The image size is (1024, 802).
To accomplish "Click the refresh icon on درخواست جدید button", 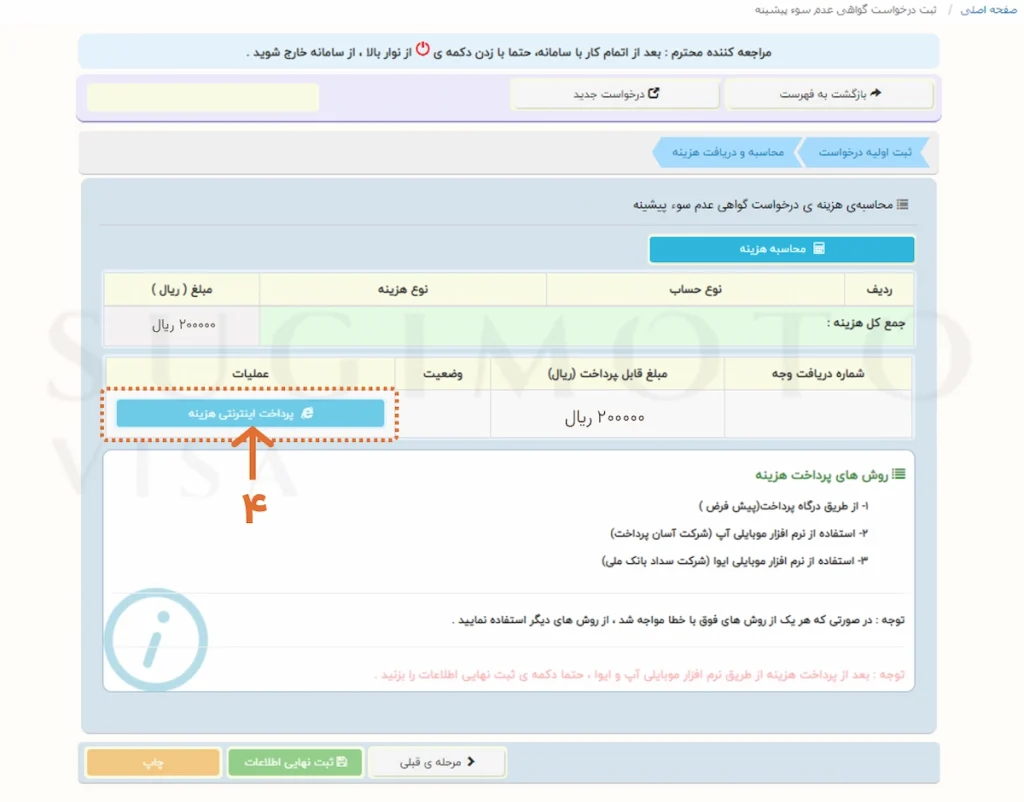I will [x=655, y=93].
